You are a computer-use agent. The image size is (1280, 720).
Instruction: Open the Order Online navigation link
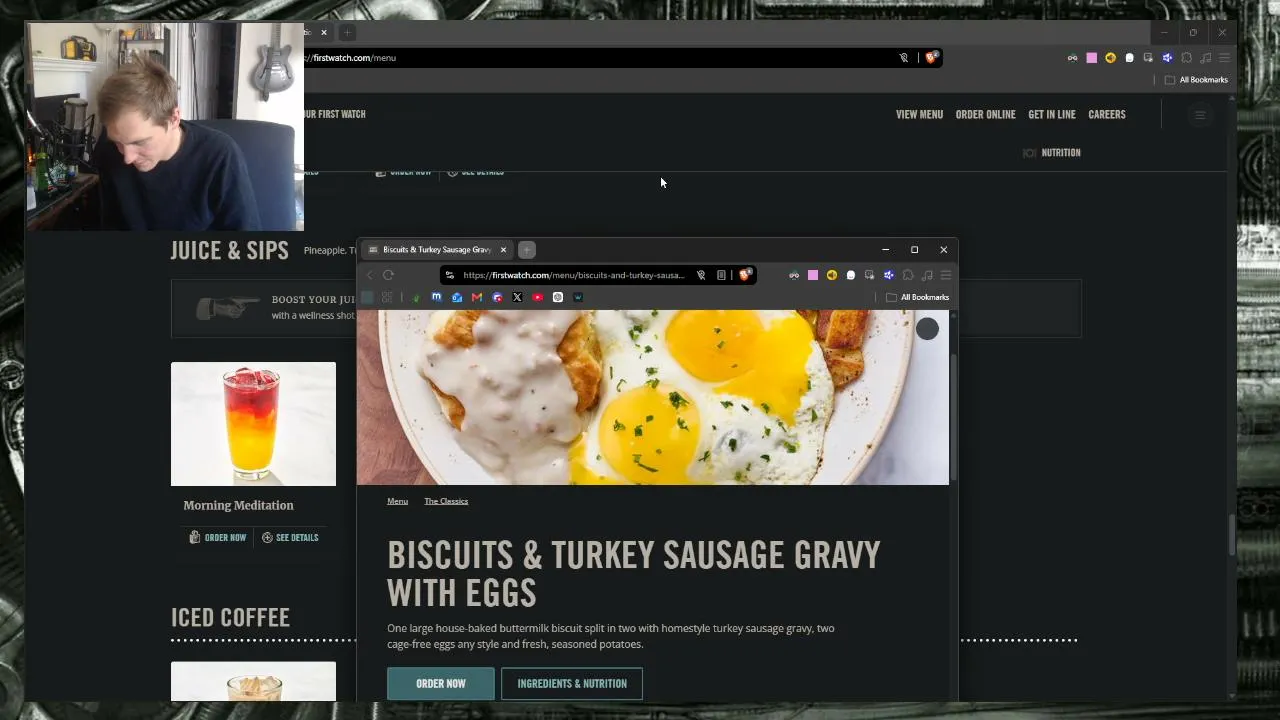[x=985, y=114]
